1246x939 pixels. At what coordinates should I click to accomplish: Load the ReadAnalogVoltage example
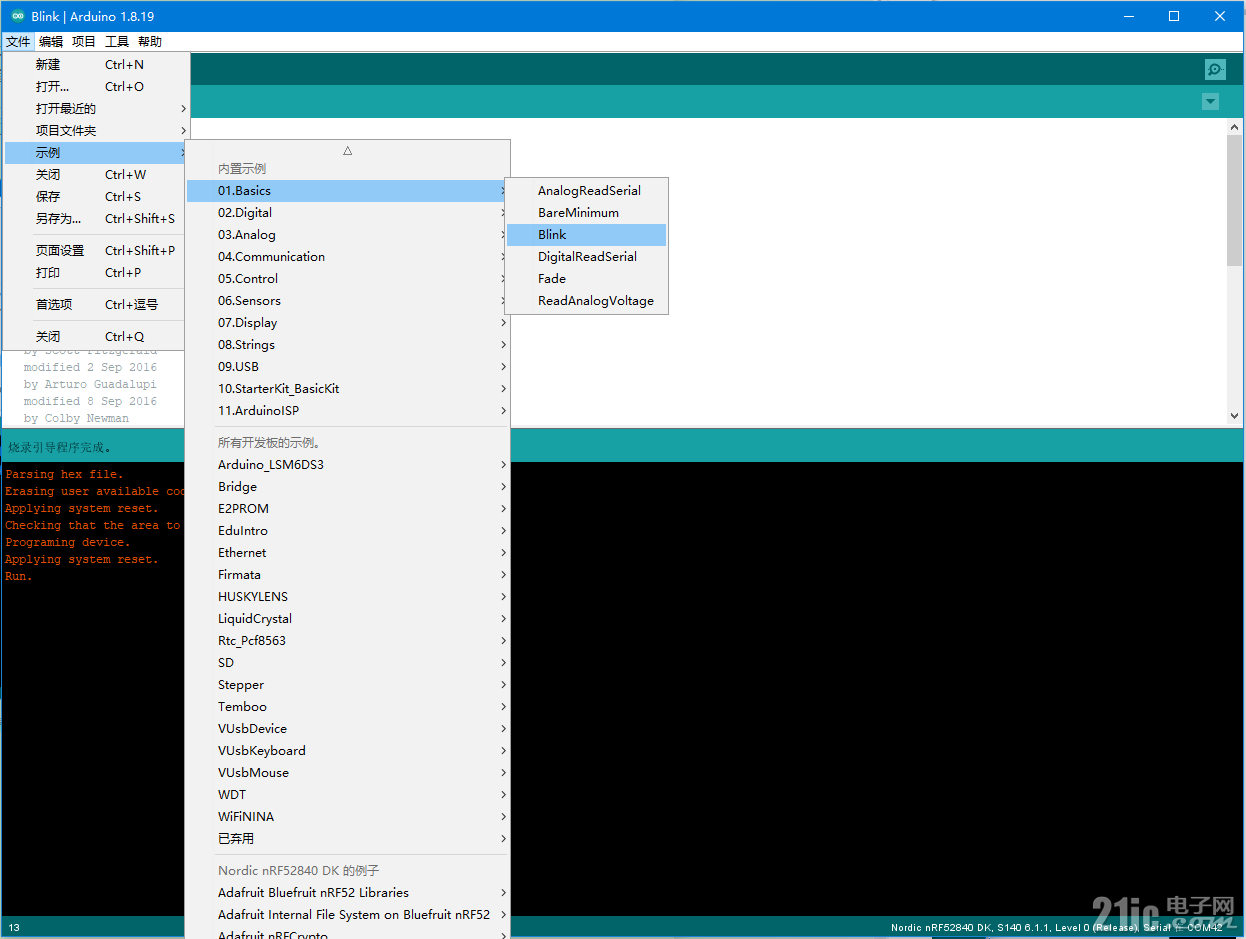[586, 300]
